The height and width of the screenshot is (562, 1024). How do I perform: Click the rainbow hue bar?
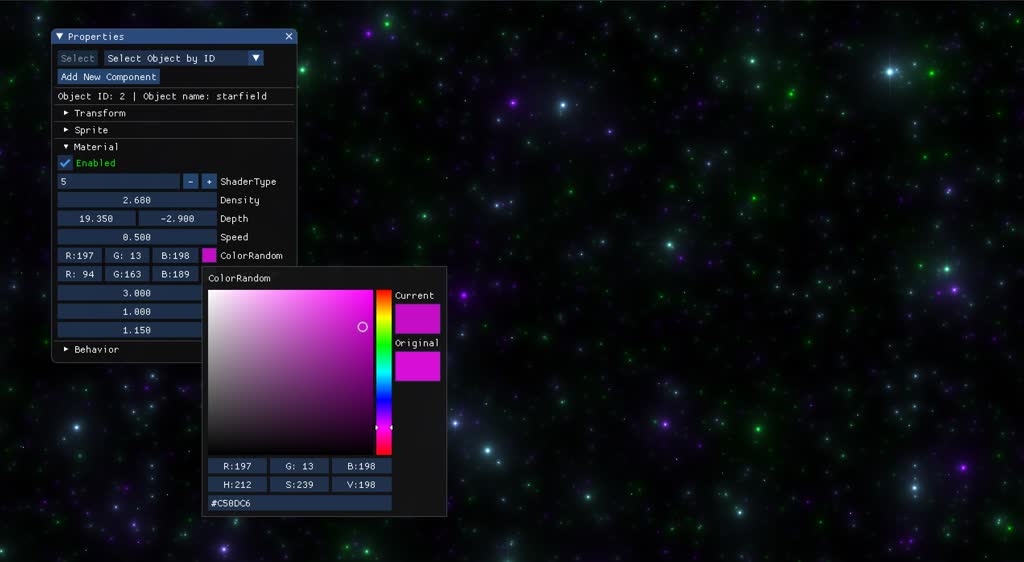coord(383,370)
